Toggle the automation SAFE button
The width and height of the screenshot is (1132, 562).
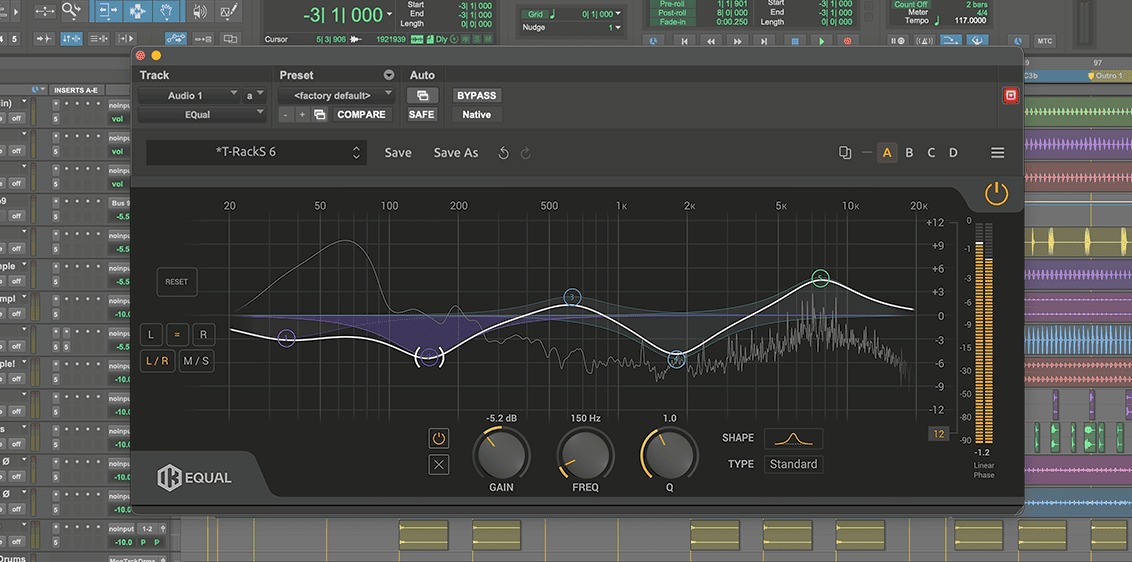422,114
